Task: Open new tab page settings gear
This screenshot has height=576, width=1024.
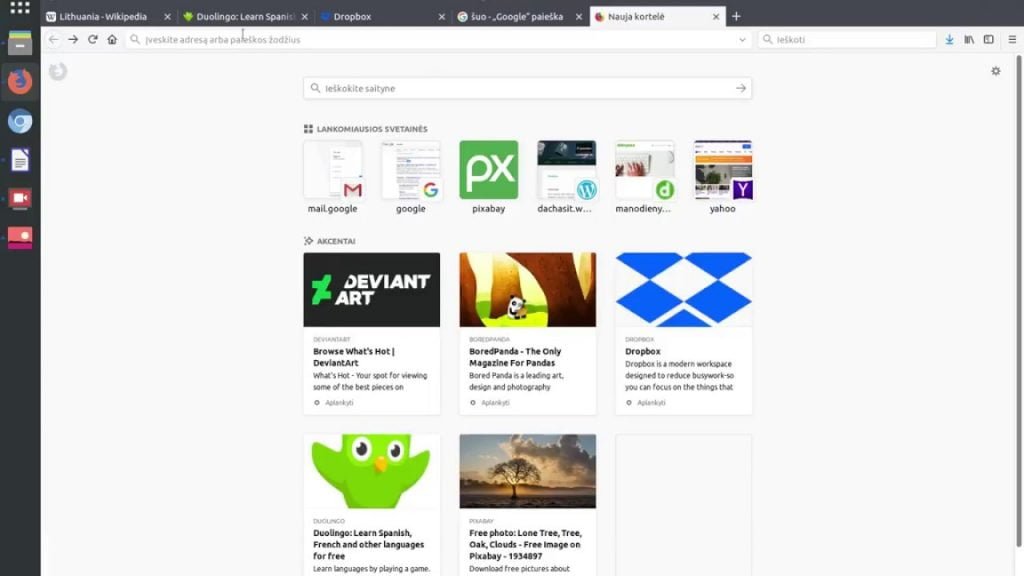Action: (996, 71)
